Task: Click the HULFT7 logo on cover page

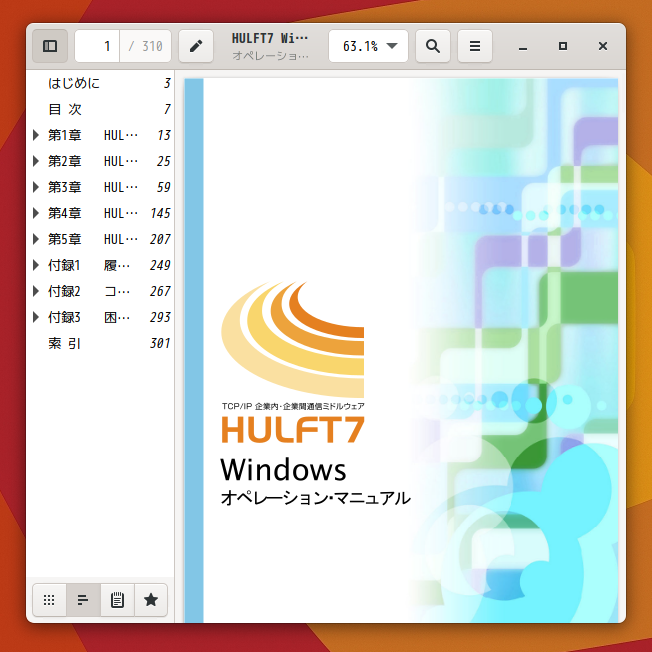Action: pos(293,429)
